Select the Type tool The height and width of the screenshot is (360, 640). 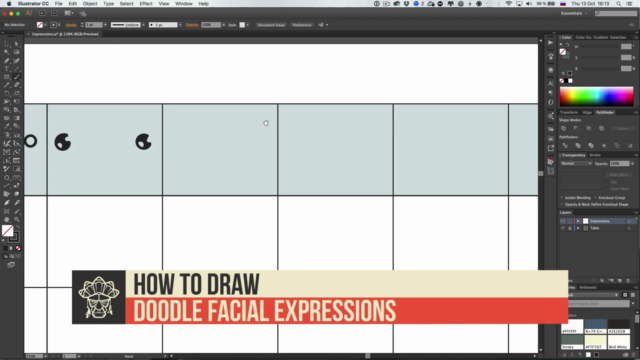point(7,69)
